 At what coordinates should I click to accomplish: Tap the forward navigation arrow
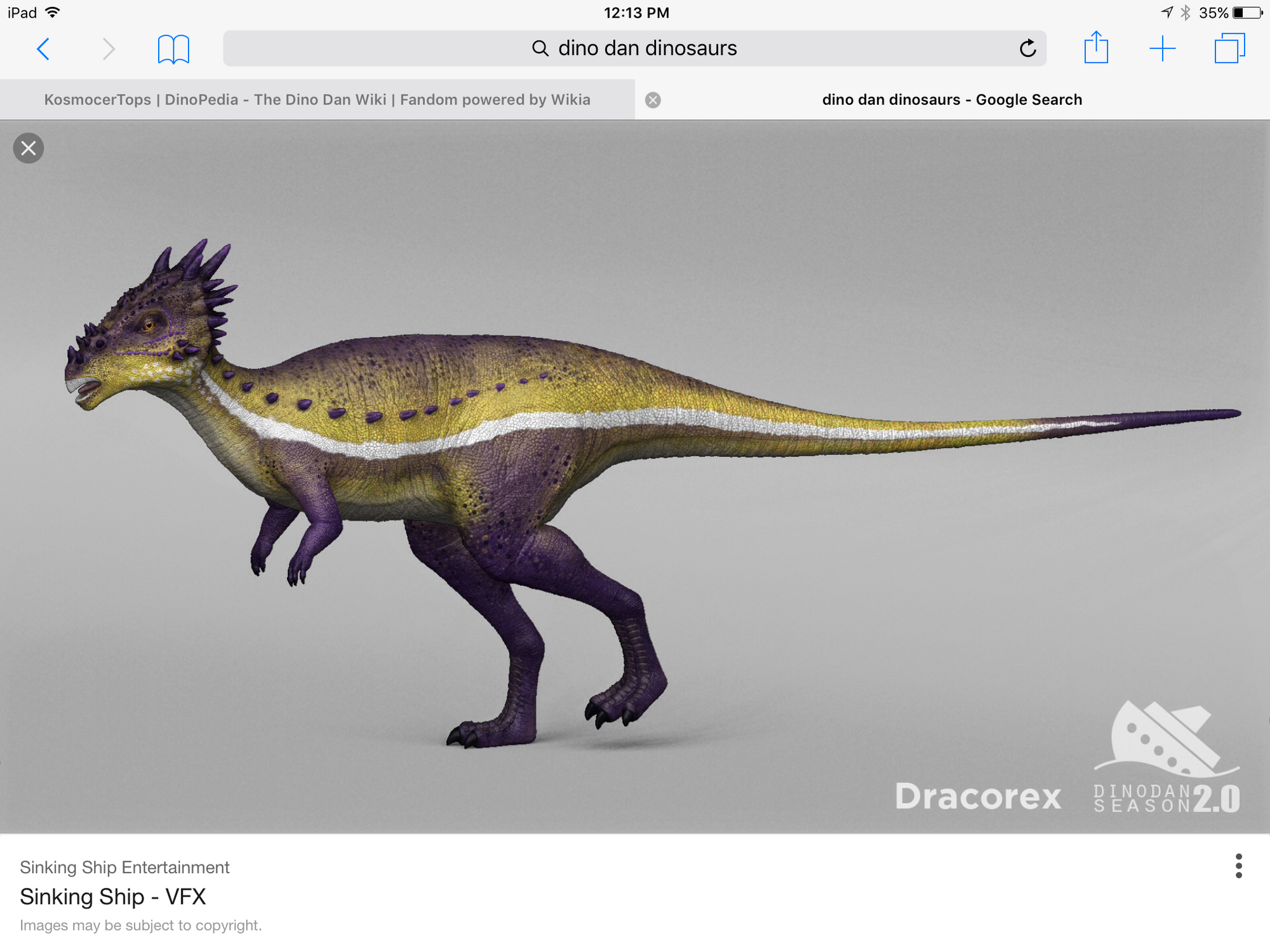pyautogui.click(x=109, y=49)
